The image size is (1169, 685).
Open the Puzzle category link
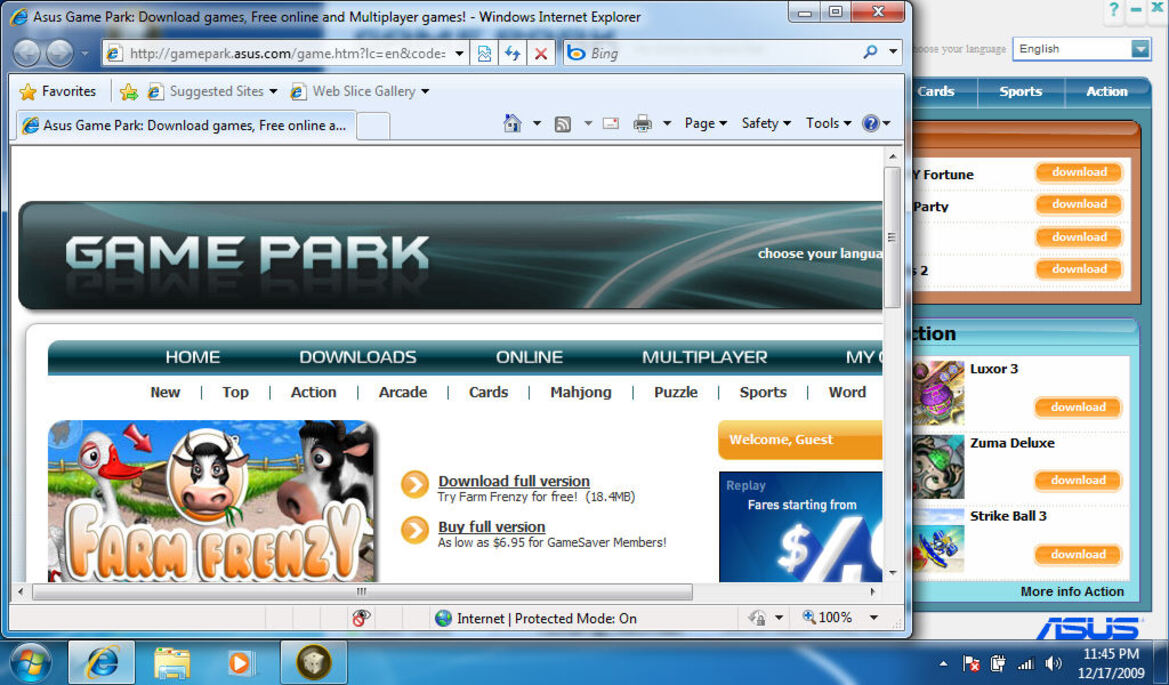click(675, 392)
